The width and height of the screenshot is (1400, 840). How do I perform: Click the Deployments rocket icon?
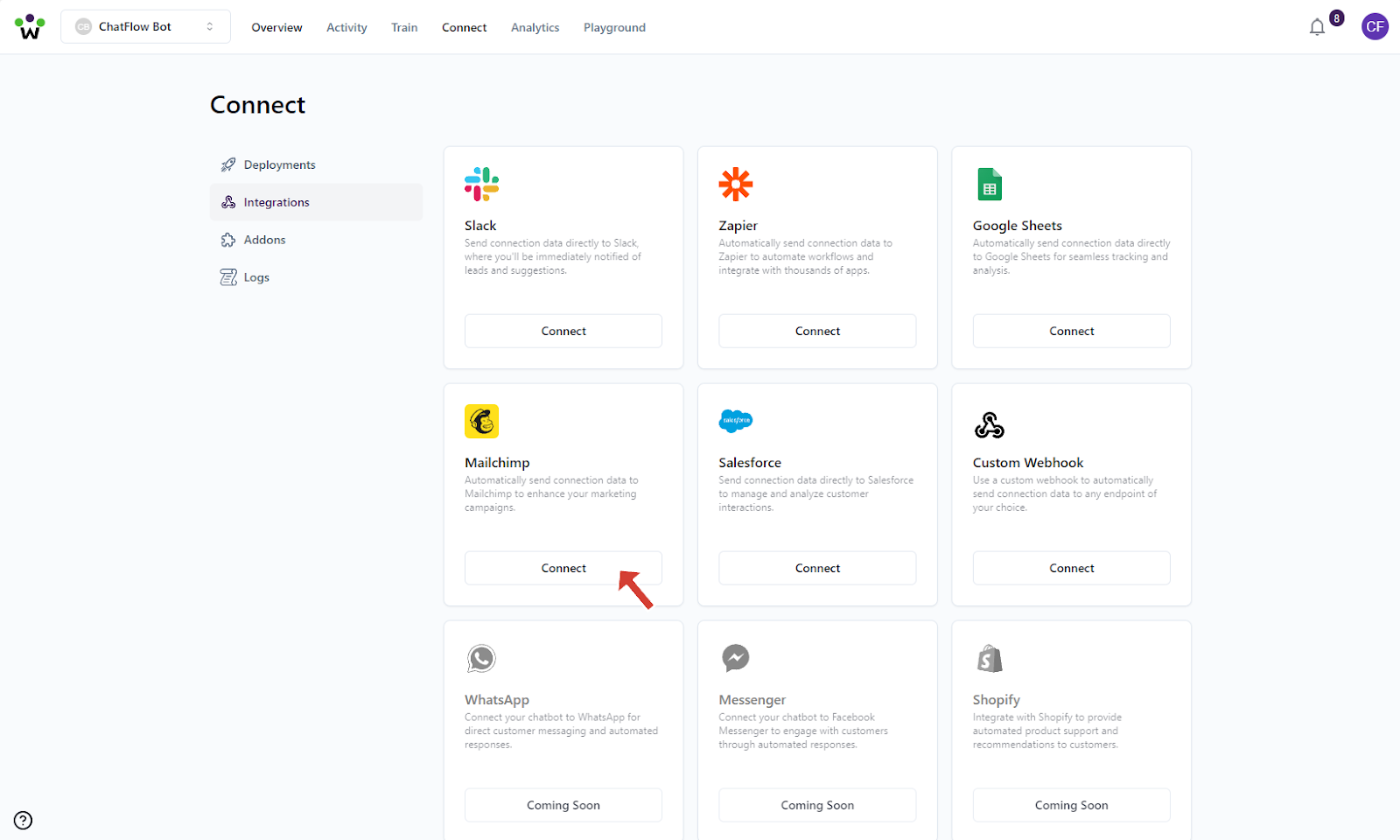[x=228, y=164]
